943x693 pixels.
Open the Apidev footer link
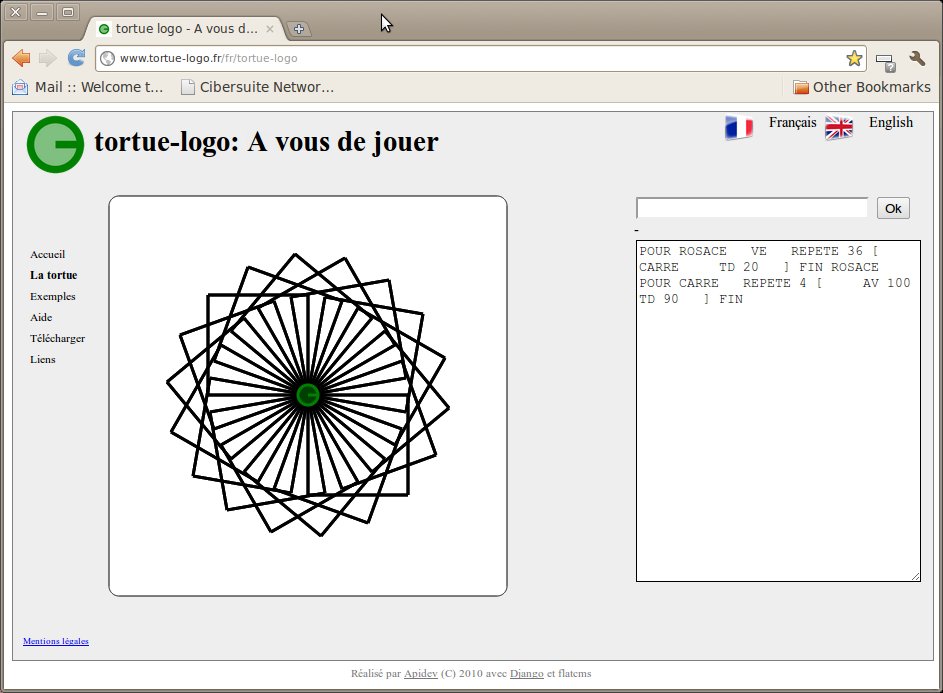tap(420, 674)
